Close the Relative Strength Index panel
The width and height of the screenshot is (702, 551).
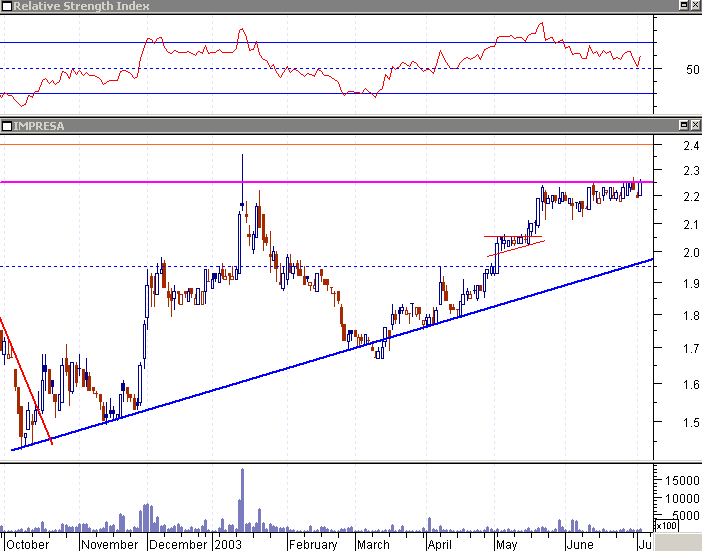tap(695, 5)
